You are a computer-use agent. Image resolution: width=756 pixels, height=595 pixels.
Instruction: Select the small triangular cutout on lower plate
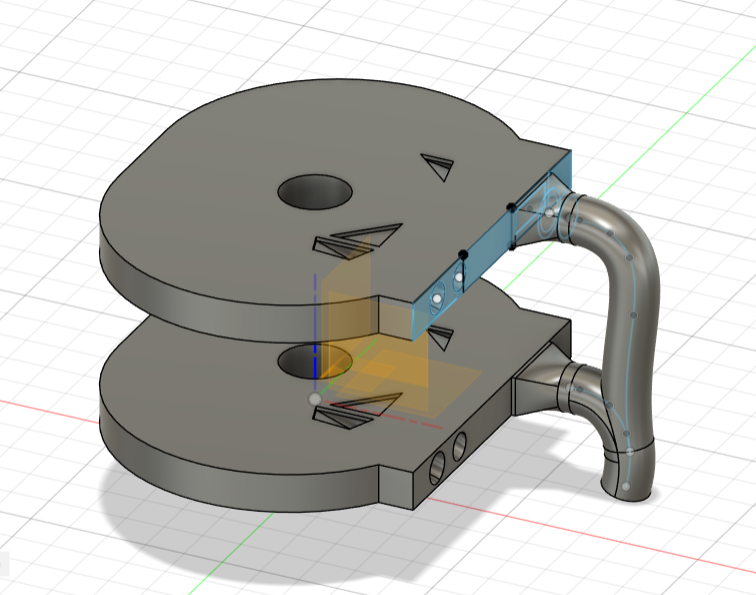(x=441, y=337)
